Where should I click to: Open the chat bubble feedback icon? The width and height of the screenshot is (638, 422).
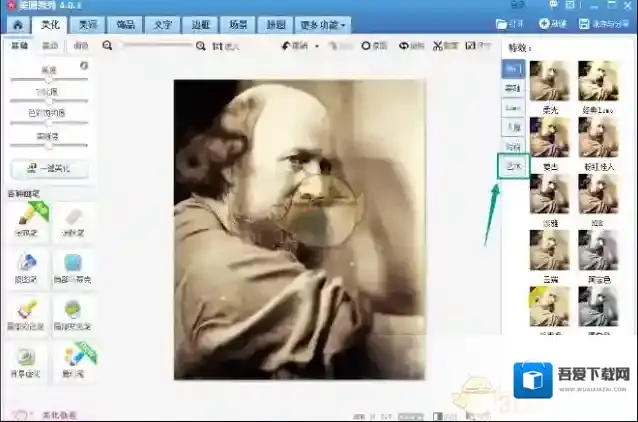(553, 5)
